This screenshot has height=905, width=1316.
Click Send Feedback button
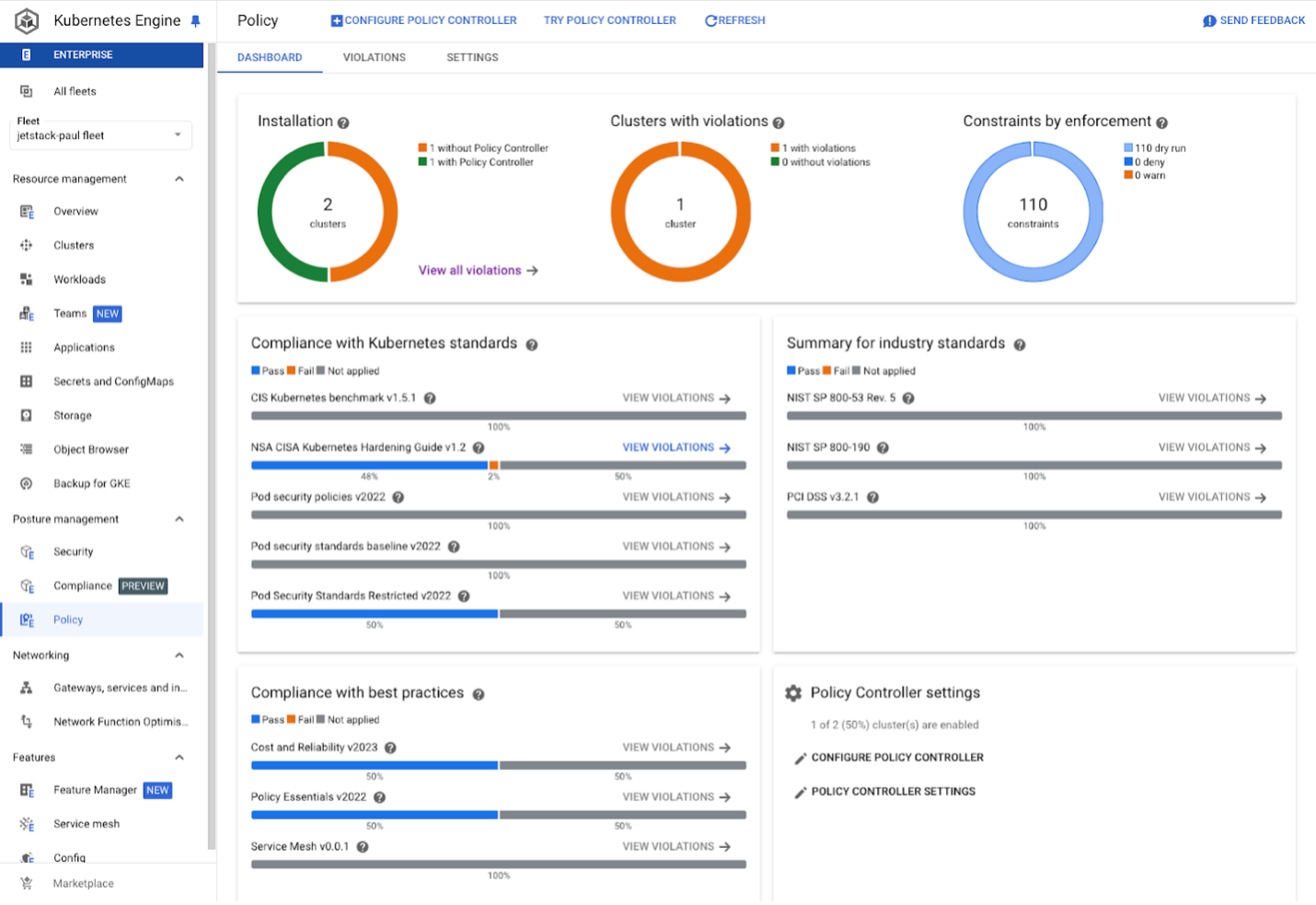click(1254, 20)
